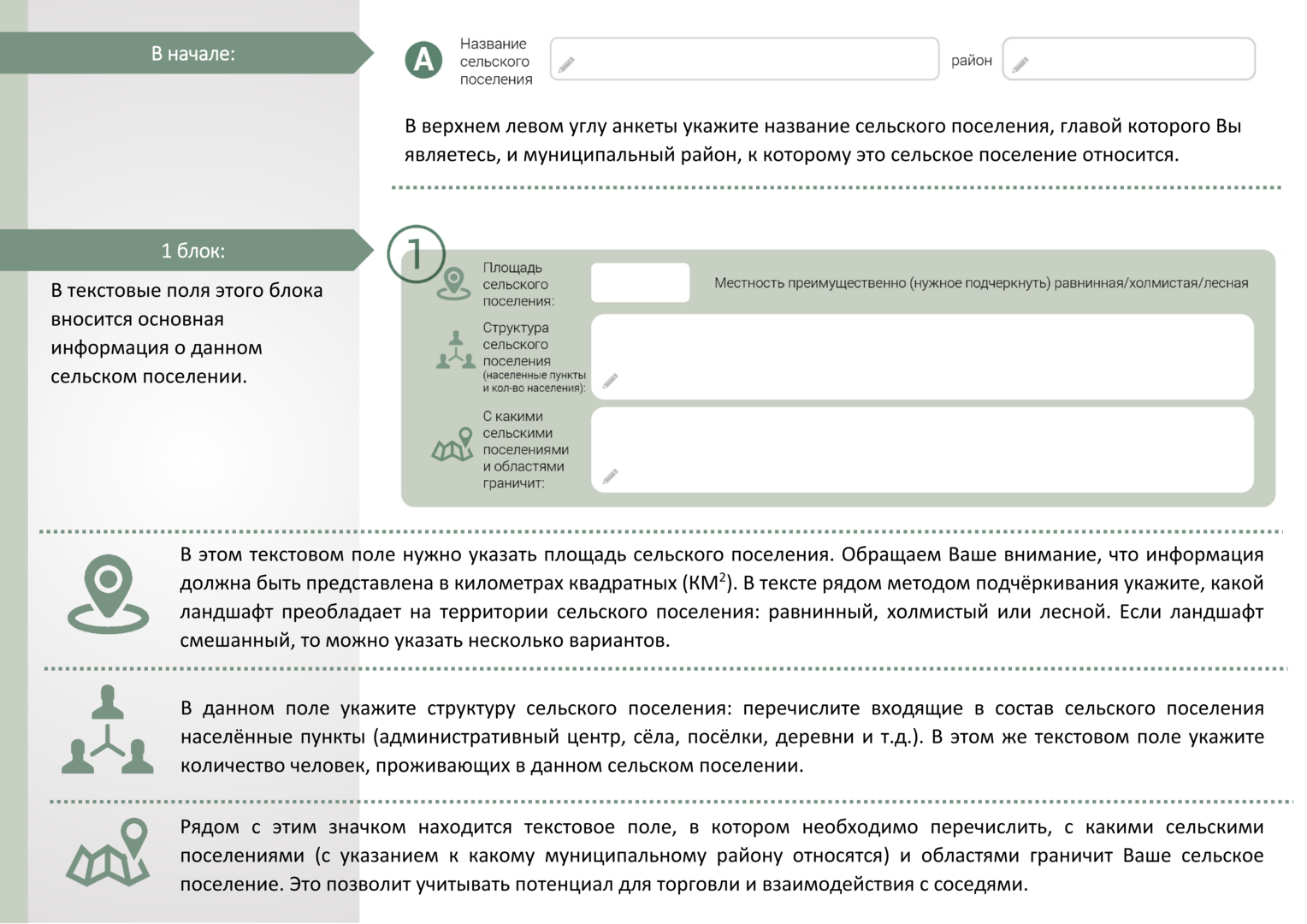Viewport: 1307px width, 924px height.
Task: Click the bordering settlements text field
Action: [x=922, y=449]
